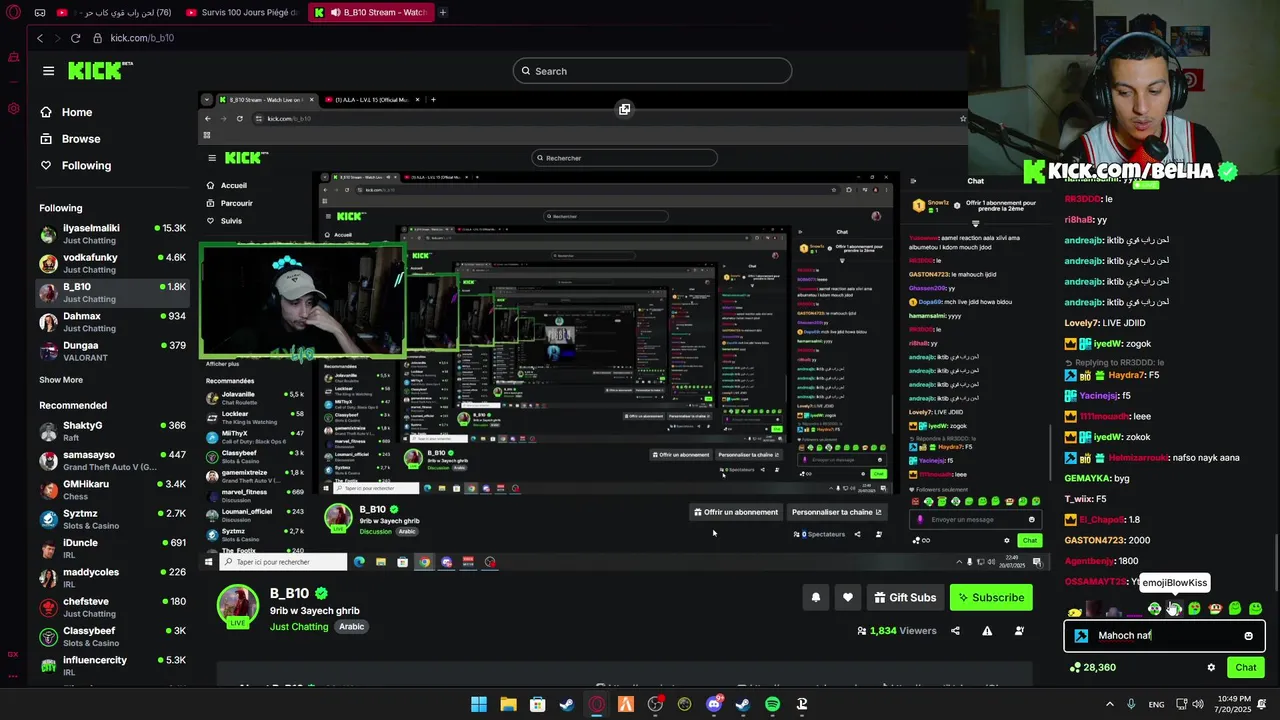The height and width of the screenshot is (720, 1280).
Task: Show hidden system tray icons
Action: pyautogui.click(x=1108, y=704)
